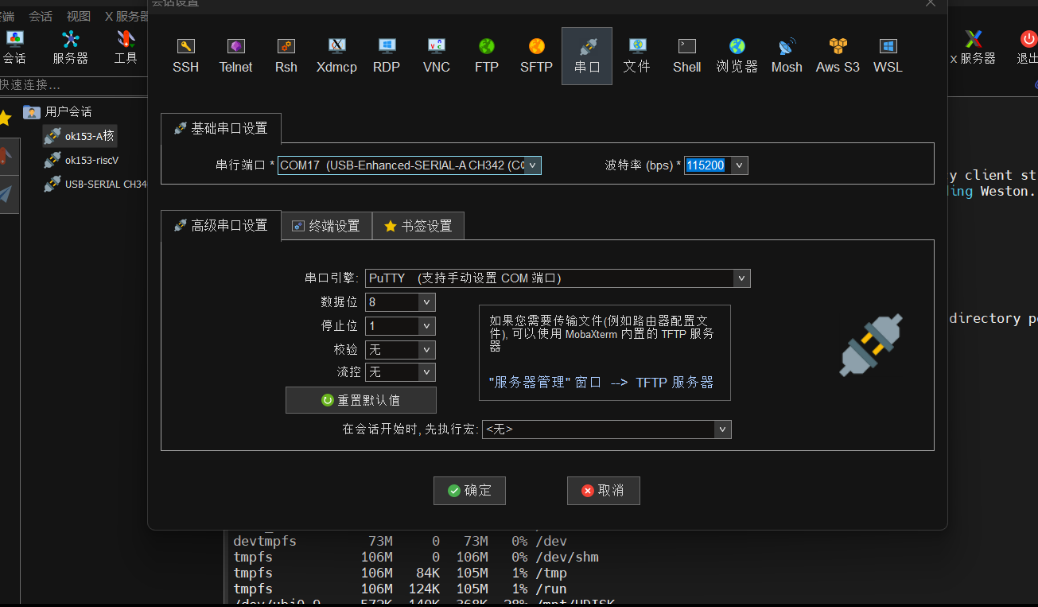Select the 用户会话 folder in sidebar
The width and height of the screenshot is (1038, 607).
(58, 112)
